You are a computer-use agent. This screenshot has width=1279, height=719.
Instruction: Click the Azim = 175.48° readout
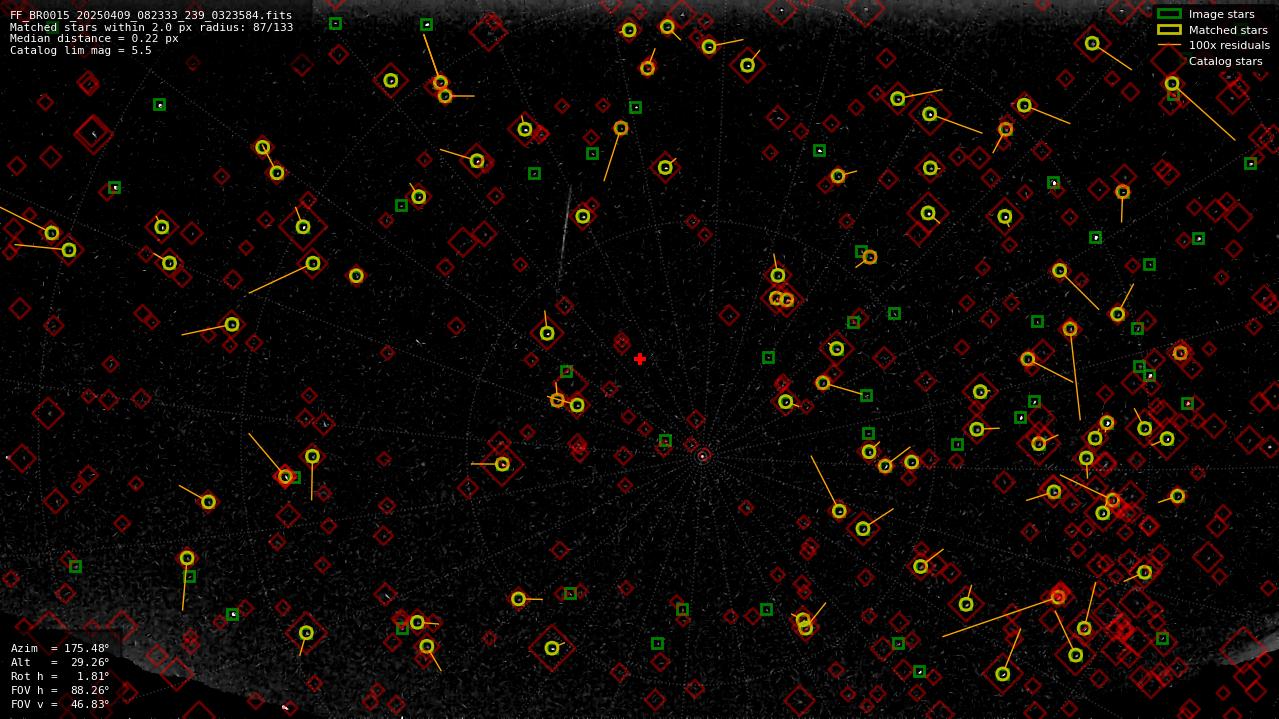[60, 649]
